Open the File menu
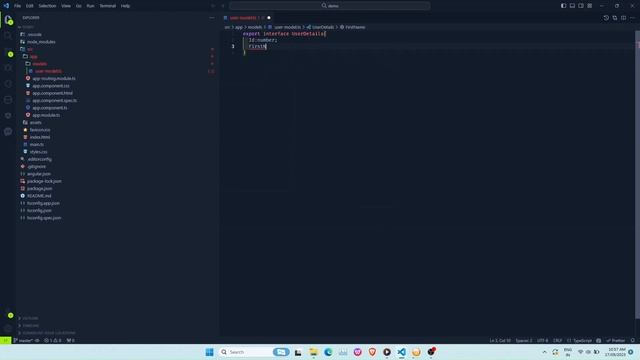This screenshot has width=640, height=360. 18,6
